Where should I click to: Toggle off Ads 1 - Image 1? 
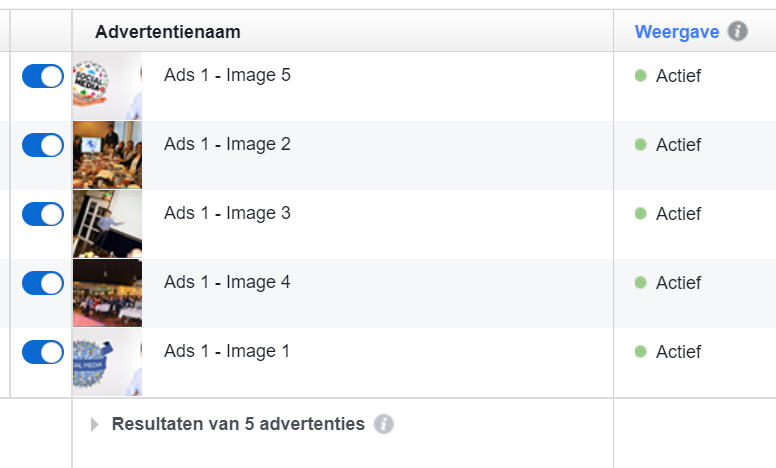(x=43, y=352)
